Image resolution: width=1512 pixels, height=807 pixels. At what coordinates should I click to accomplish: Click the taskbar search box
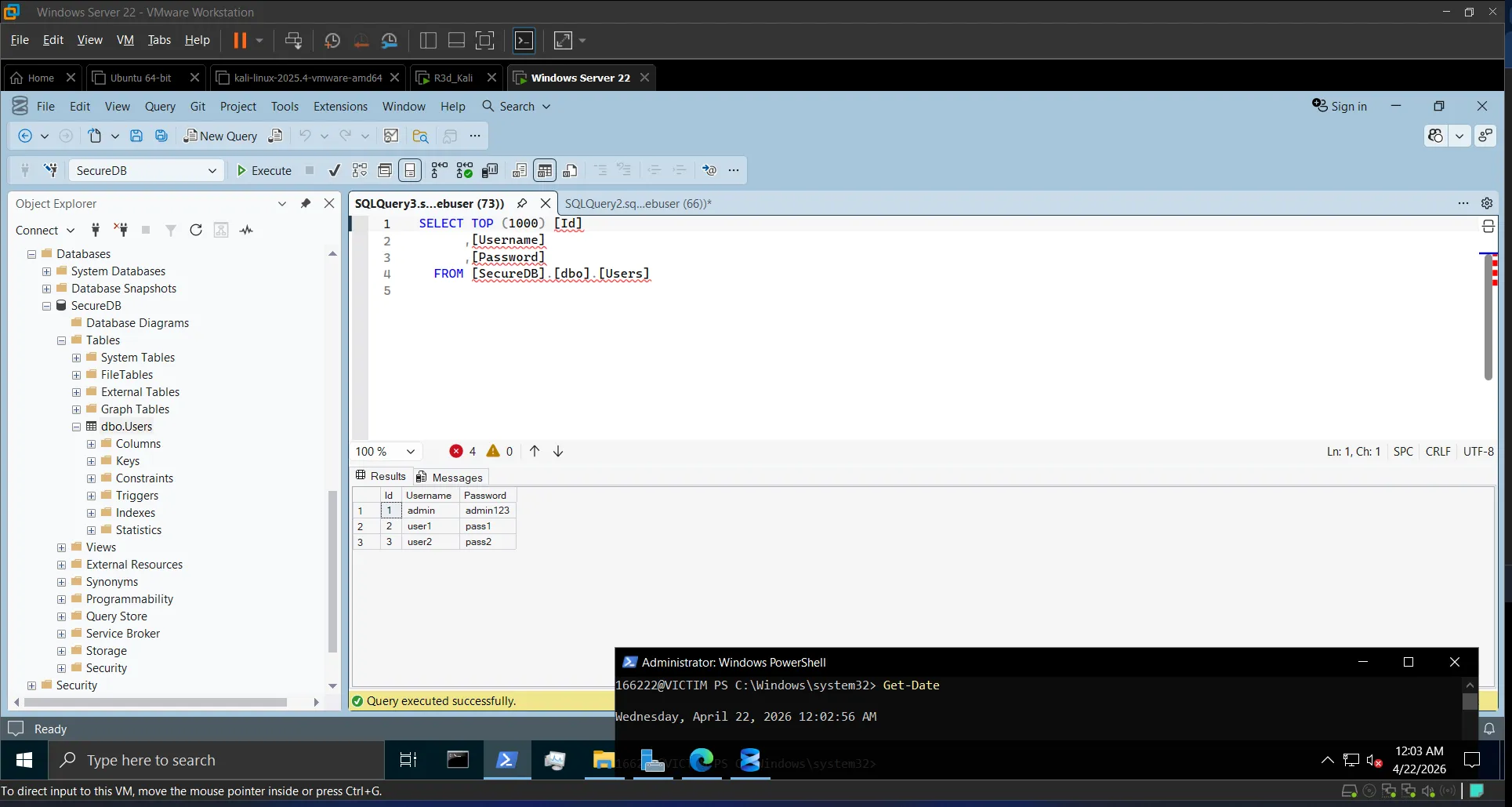216,760
